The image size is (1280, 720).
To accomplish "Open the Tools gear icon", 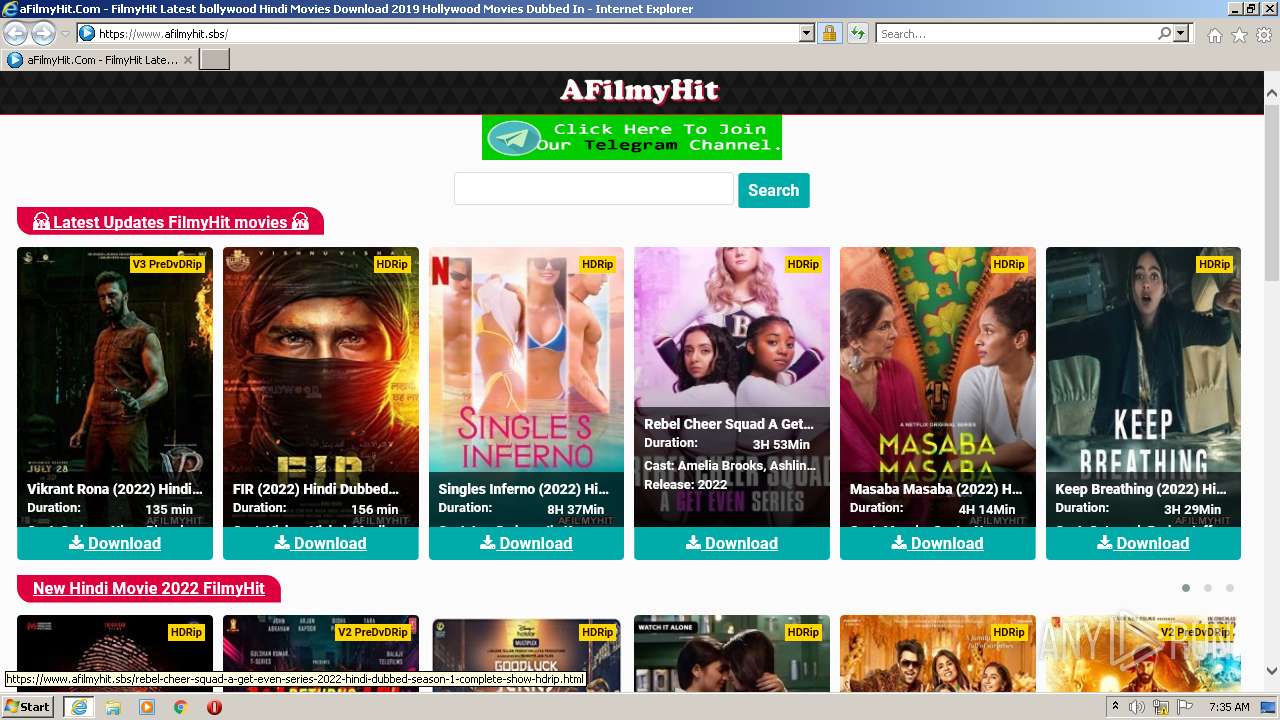I will [1264, 35].
